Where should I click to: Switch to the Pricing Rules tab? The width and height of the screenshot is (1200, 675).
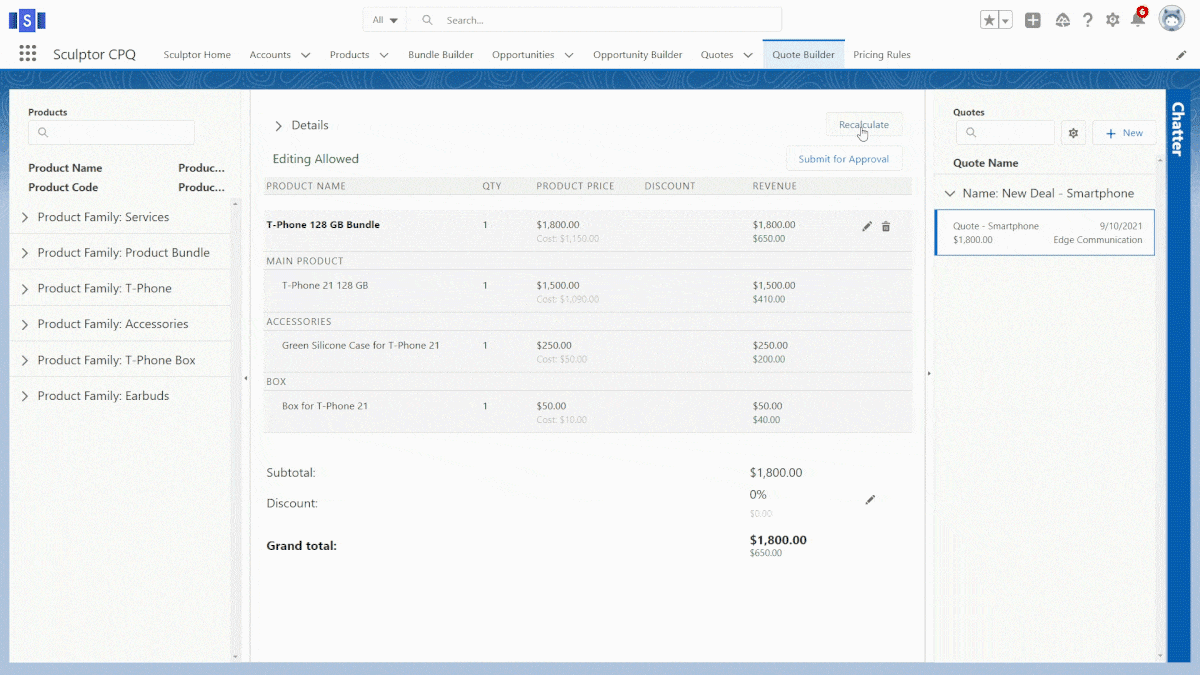coord(881,55)
